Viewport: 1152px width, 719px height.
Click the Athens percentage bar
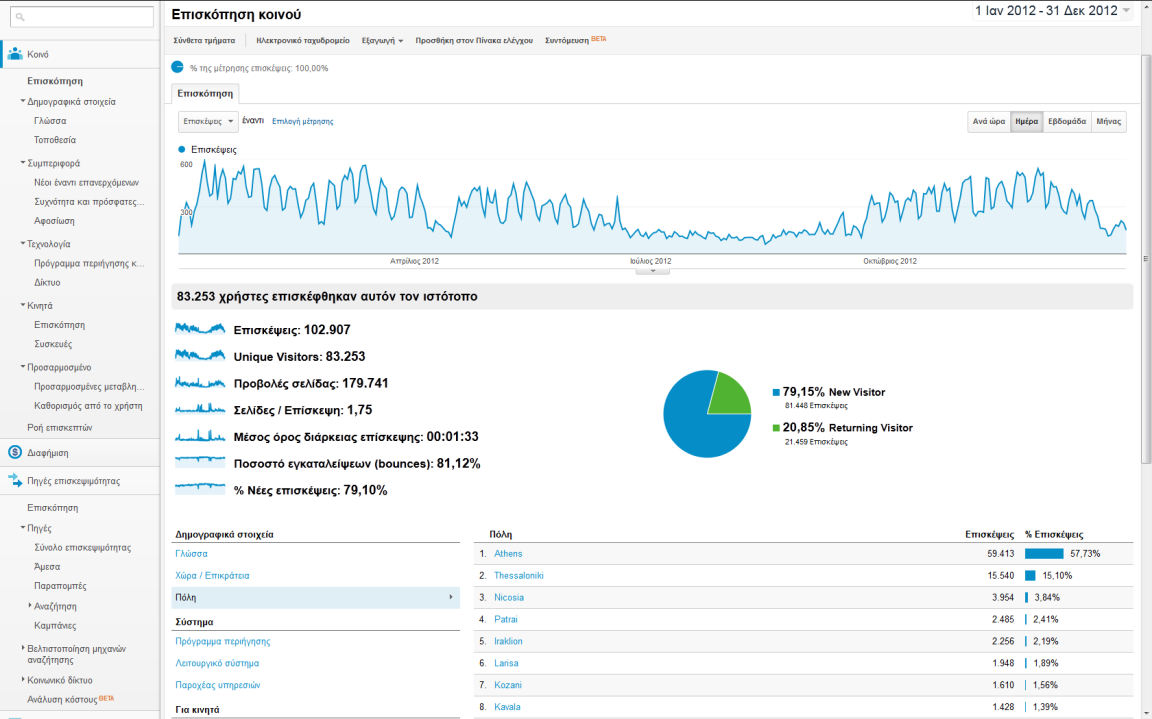click(1044, 554)
